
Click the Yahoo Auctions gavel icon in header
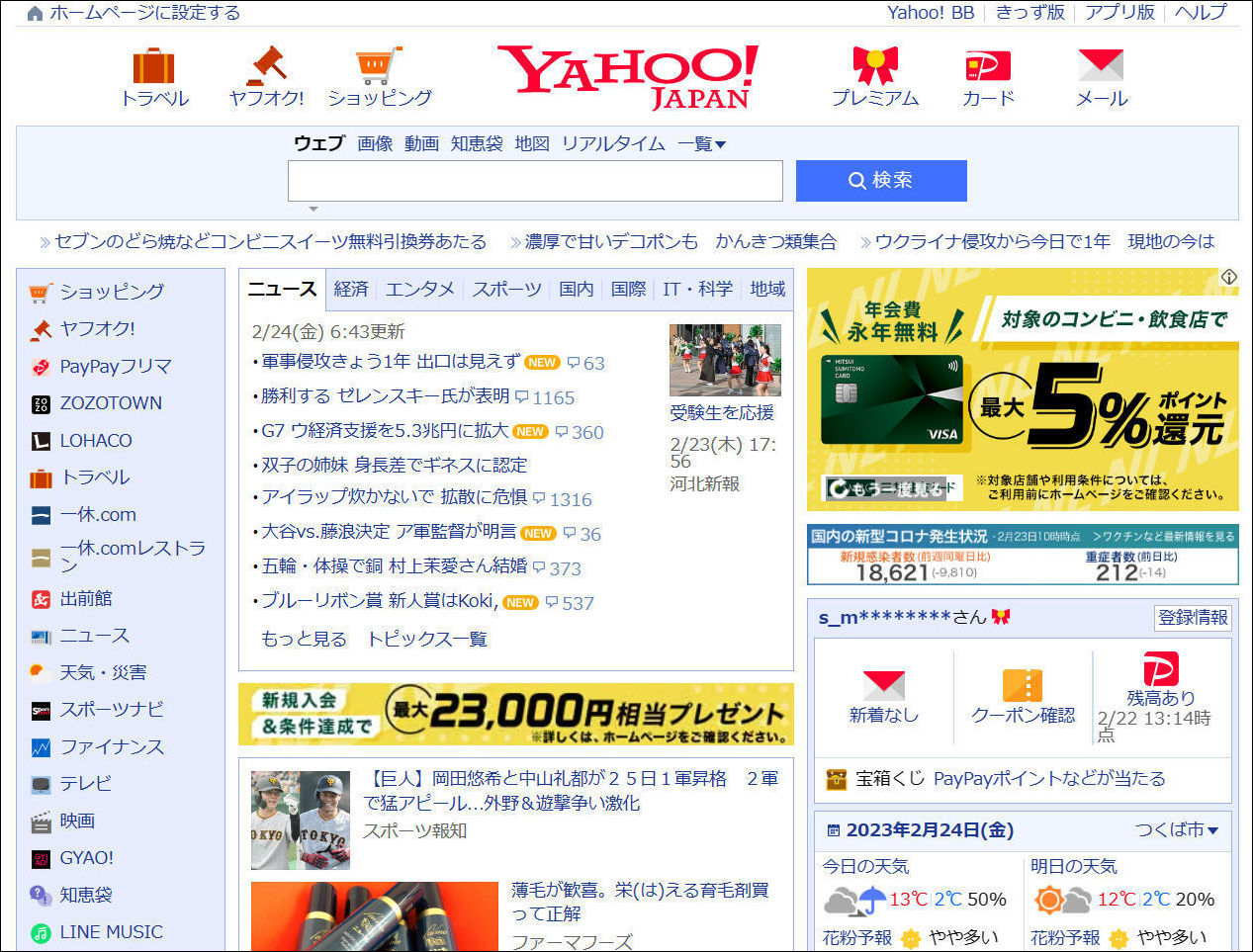(266, 66)
